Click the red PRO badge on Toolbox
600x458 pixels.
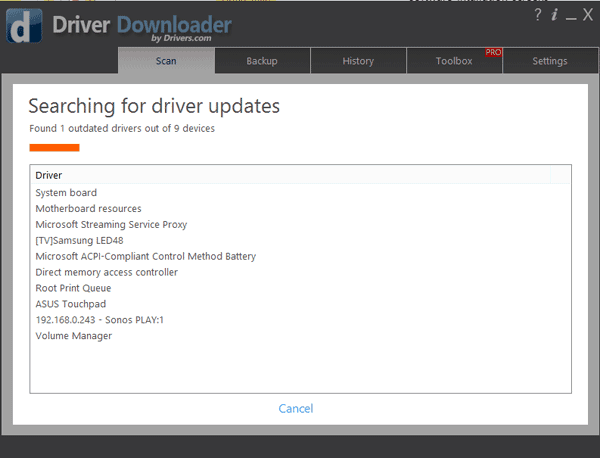tap(493, 52)
